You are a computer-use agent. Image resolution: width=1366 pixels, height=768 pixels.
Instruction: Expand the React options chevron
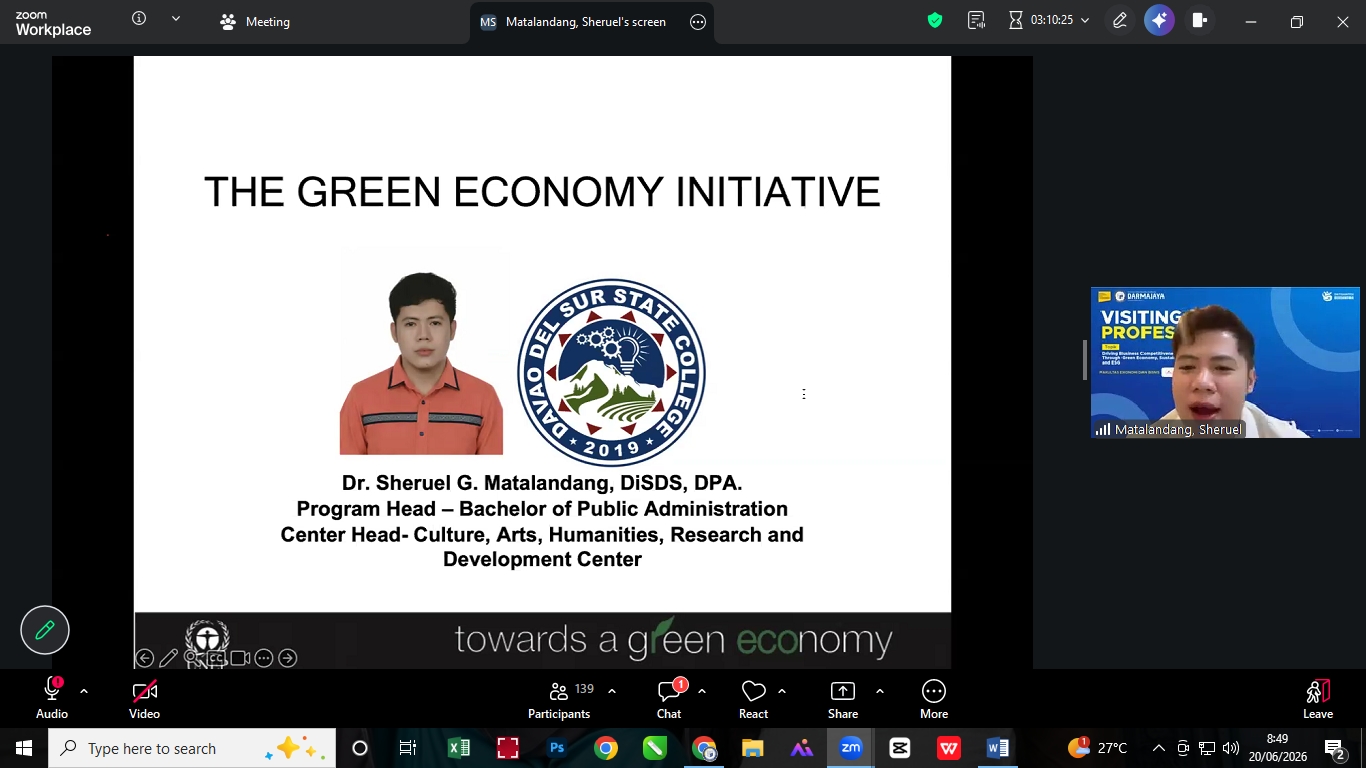click(782, 691)
